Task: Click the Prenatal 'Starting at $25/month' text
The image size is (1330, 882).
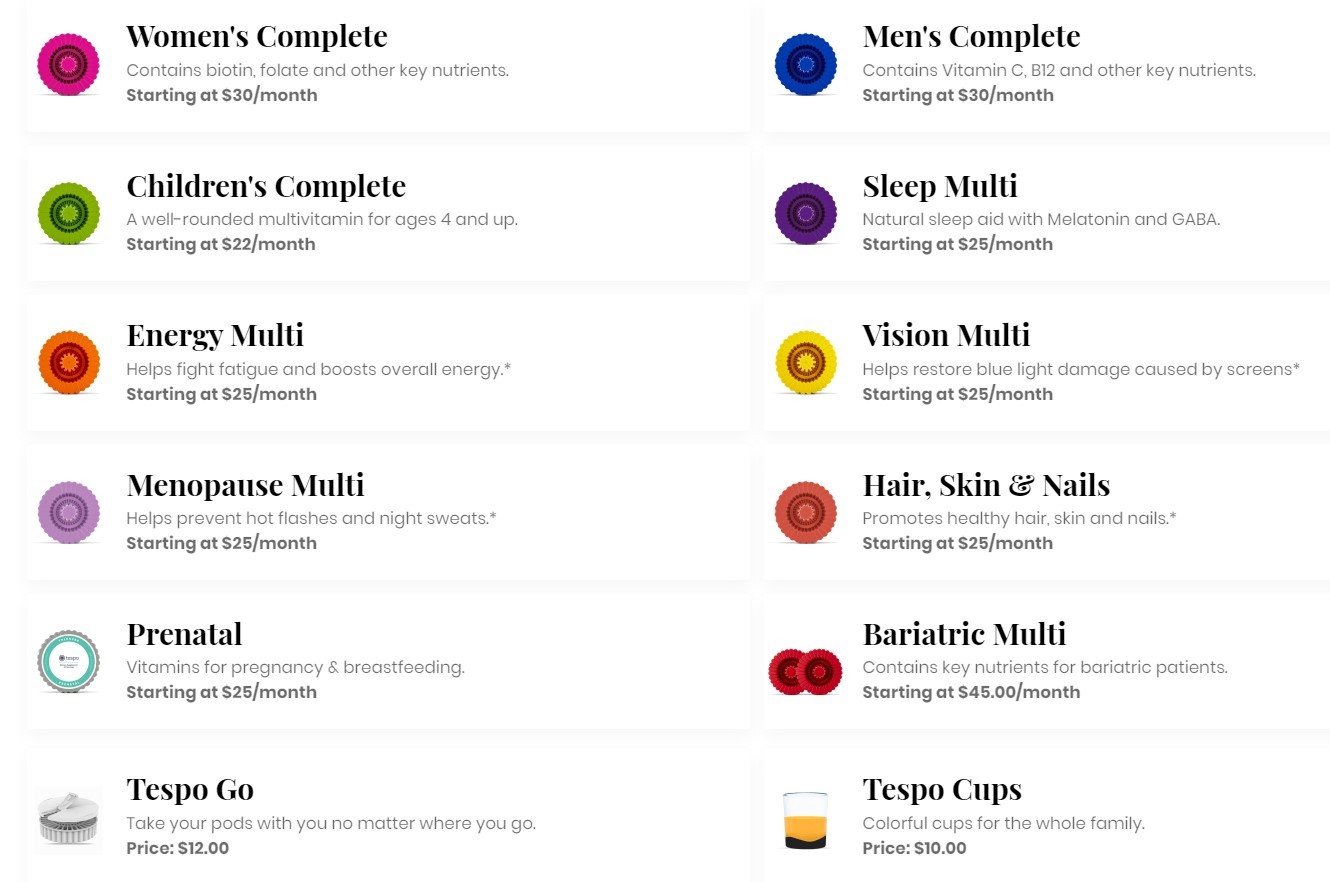Action: pyautogui.click(x=221, y=692)
